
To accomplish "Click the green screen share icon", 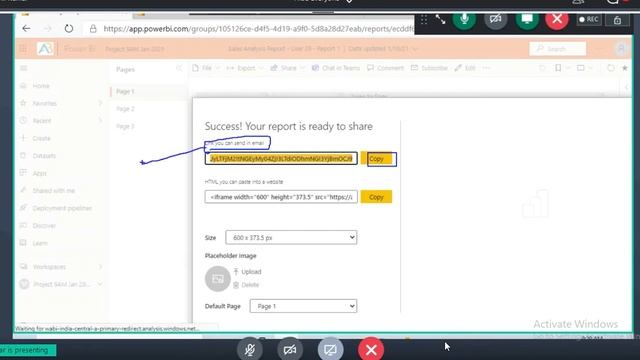I will tap(527, 19).
